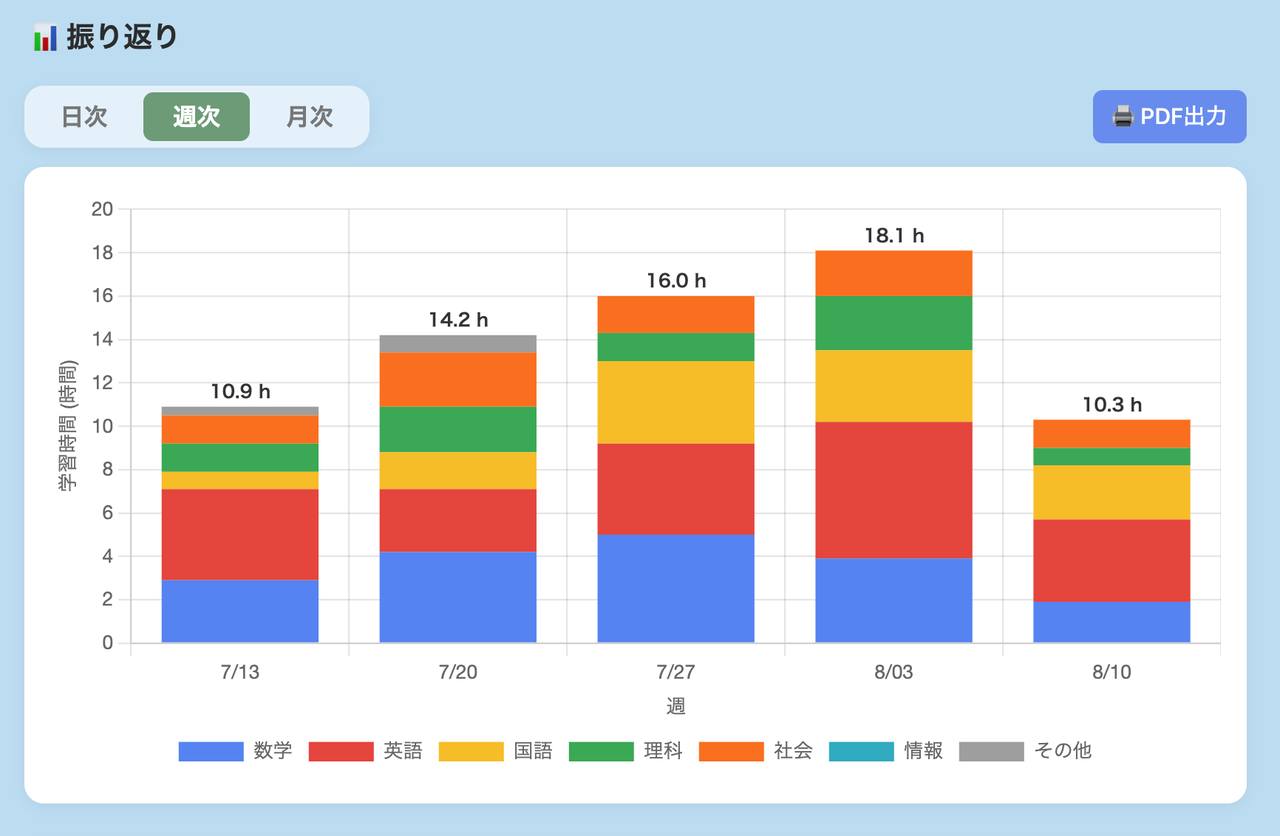Click the gray その他 legend swatch

click(991, 751)
